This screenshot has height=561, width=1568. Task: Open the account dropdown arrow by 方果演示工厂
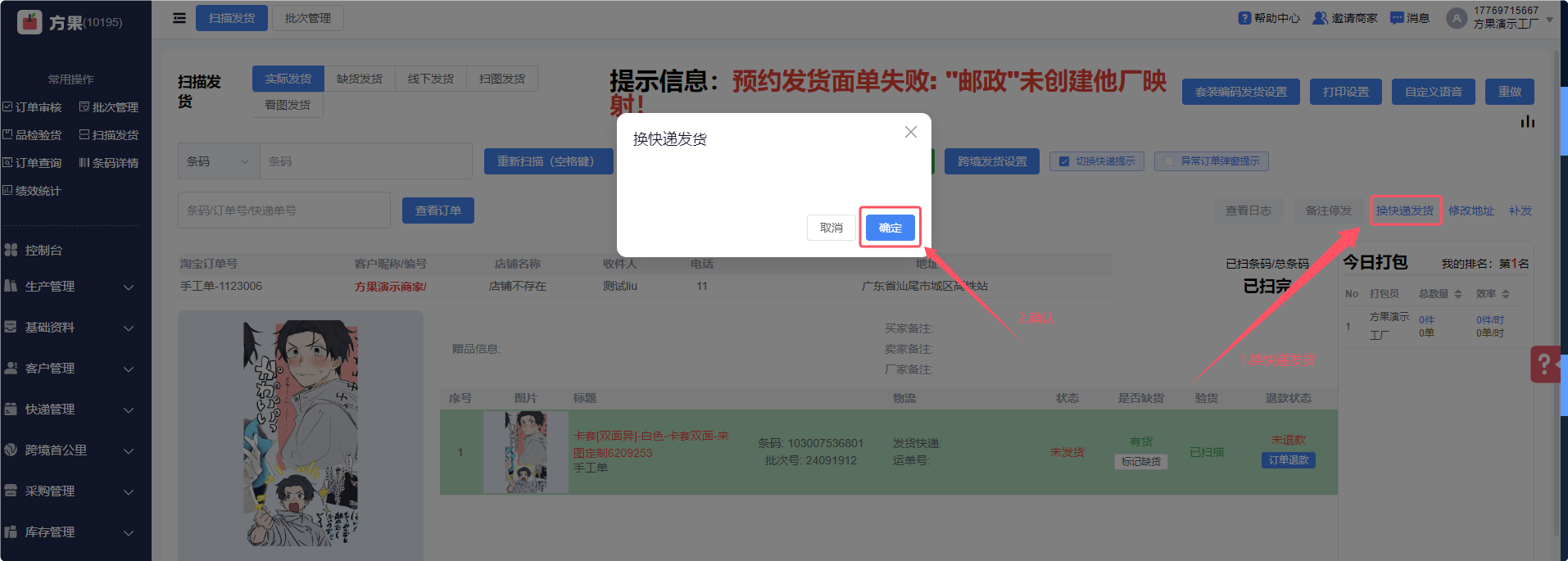tap(1549, 20)
